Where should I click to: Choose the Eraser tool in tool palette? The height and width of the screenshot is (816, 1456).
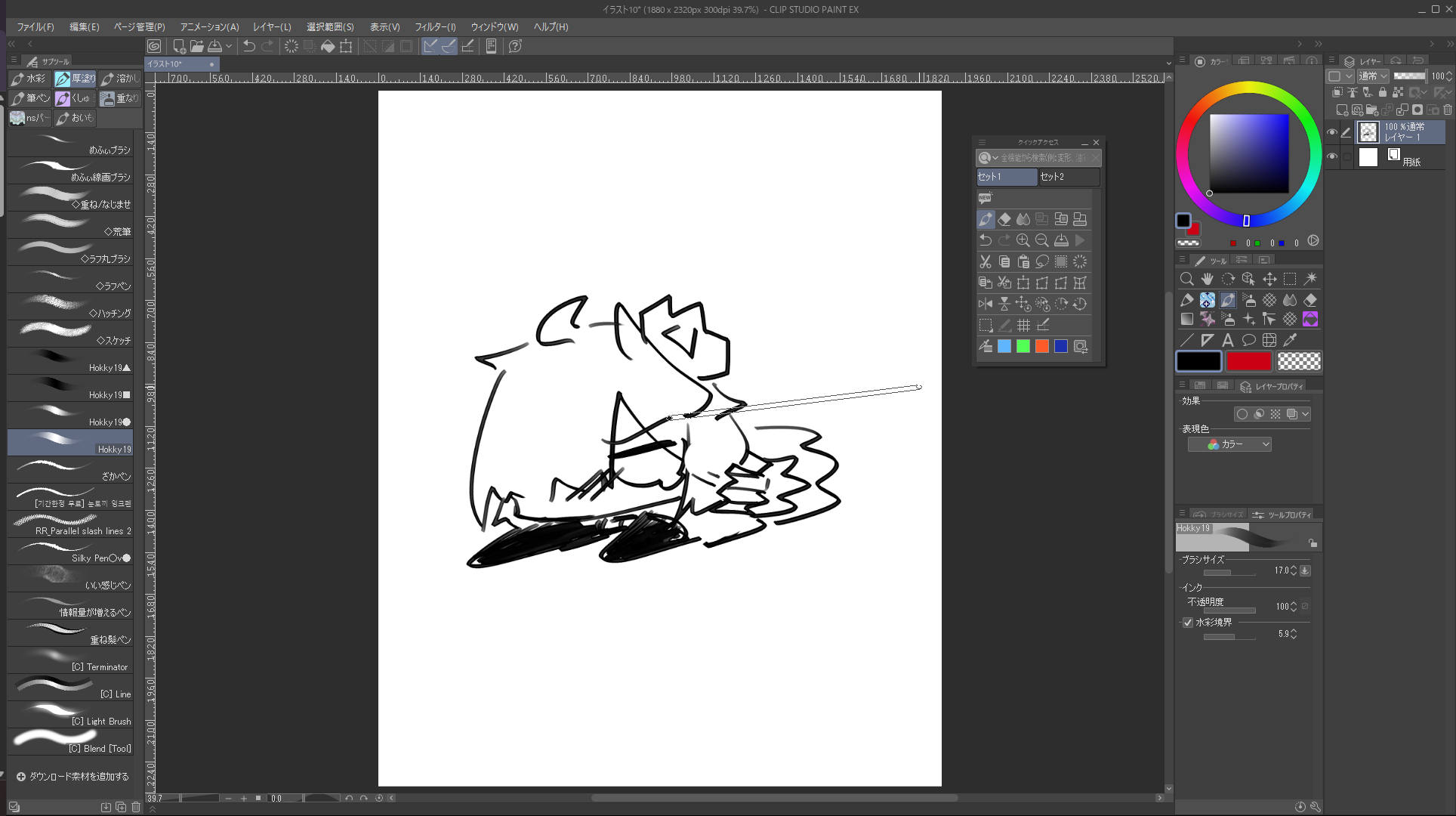point(1310,300)
